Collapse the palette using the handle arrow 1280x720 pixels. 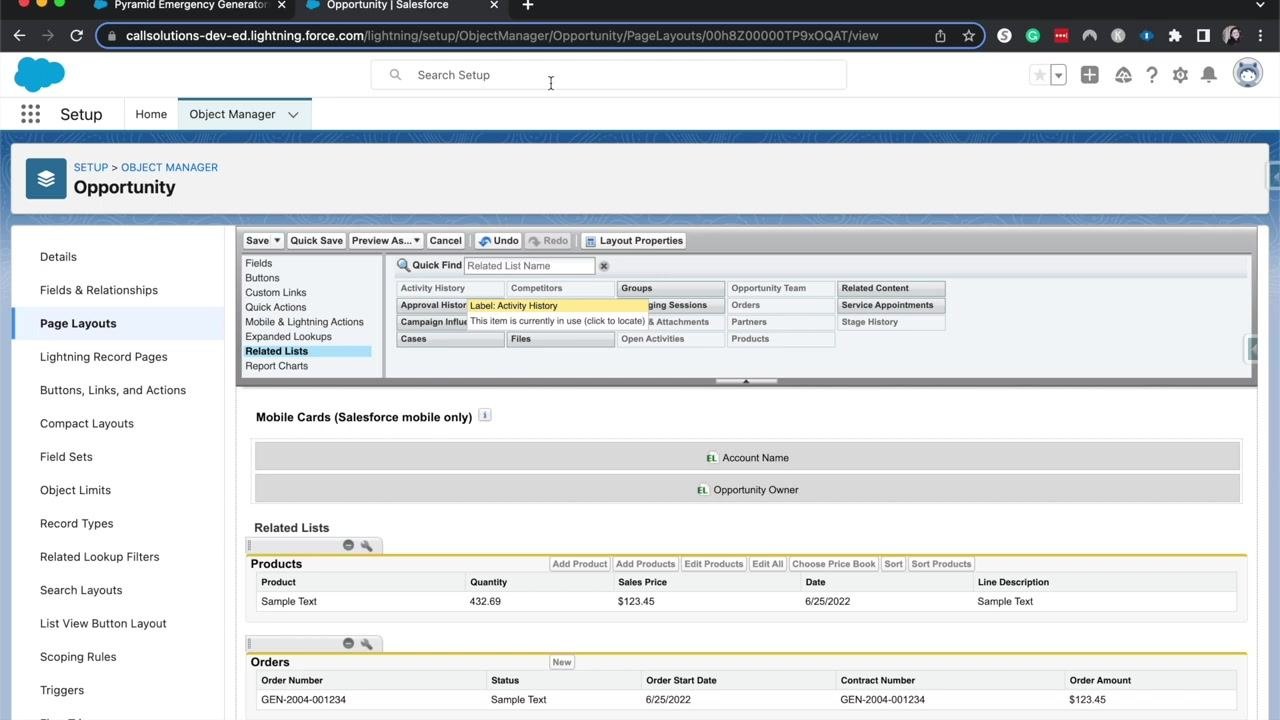point(746,381)
